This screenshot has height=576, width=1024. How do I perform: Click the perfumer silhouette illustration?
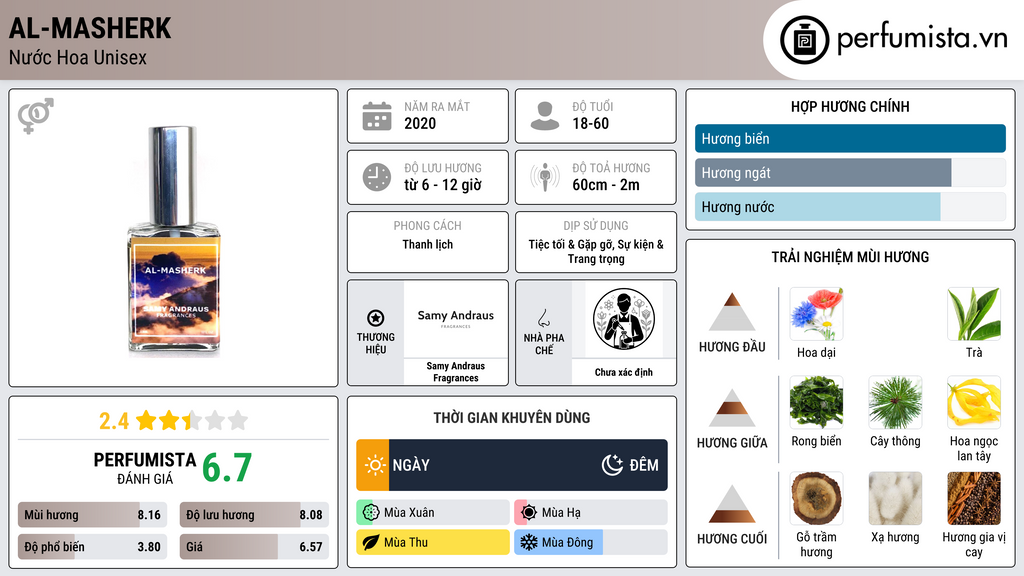624,319
